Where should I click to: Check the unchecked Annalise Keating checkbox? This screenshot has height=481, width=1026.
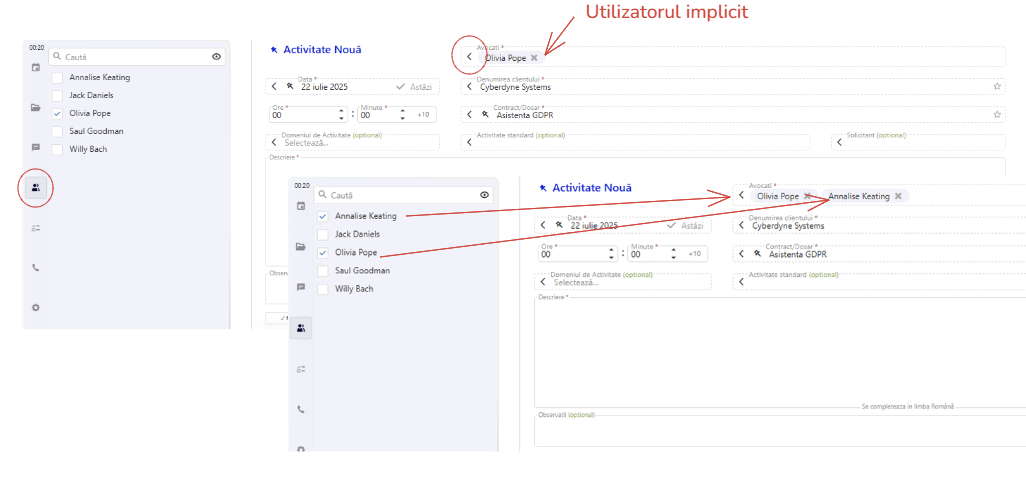57,77
